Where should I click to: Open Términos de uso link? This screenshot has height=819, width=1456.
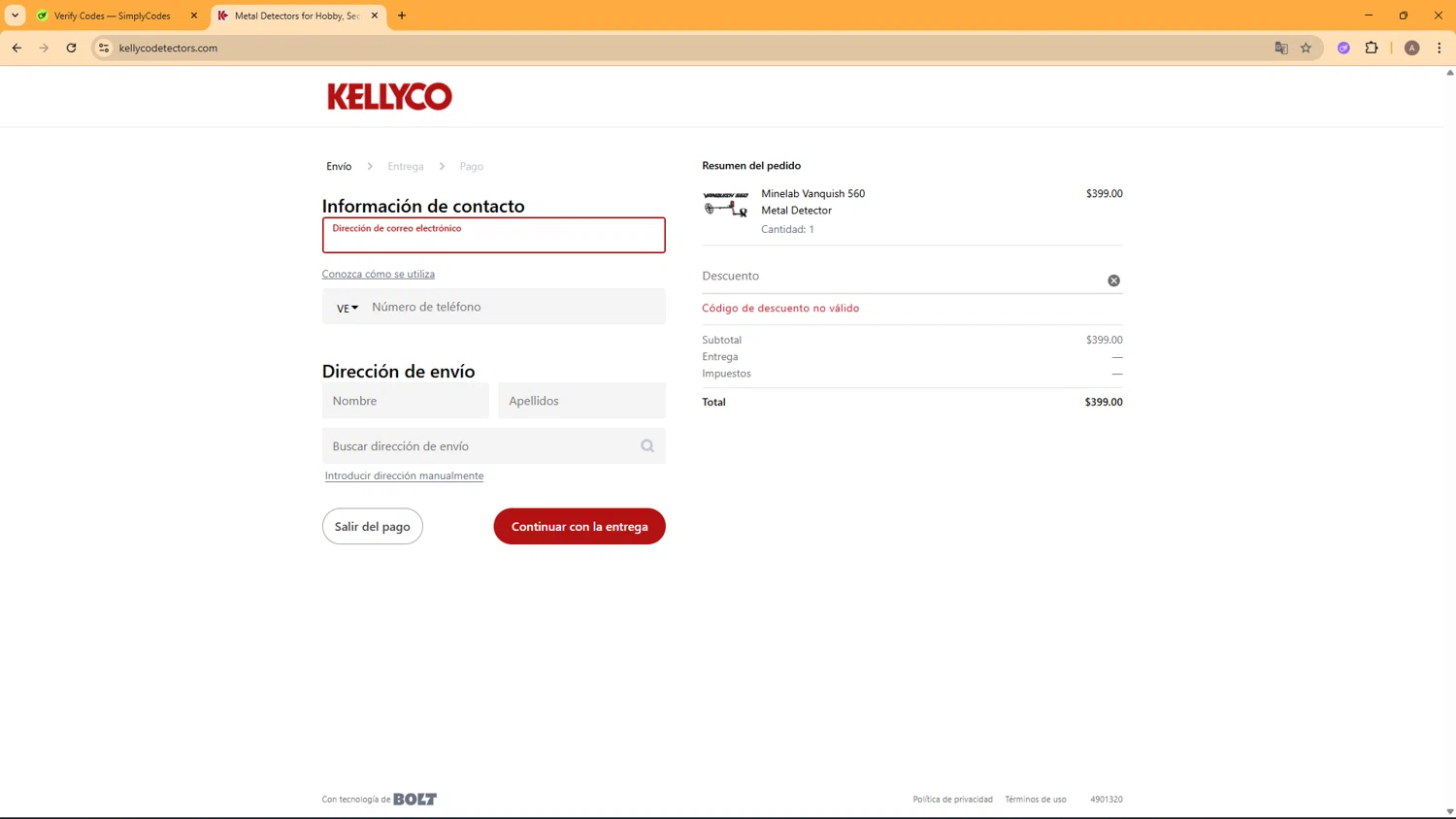1036,800
